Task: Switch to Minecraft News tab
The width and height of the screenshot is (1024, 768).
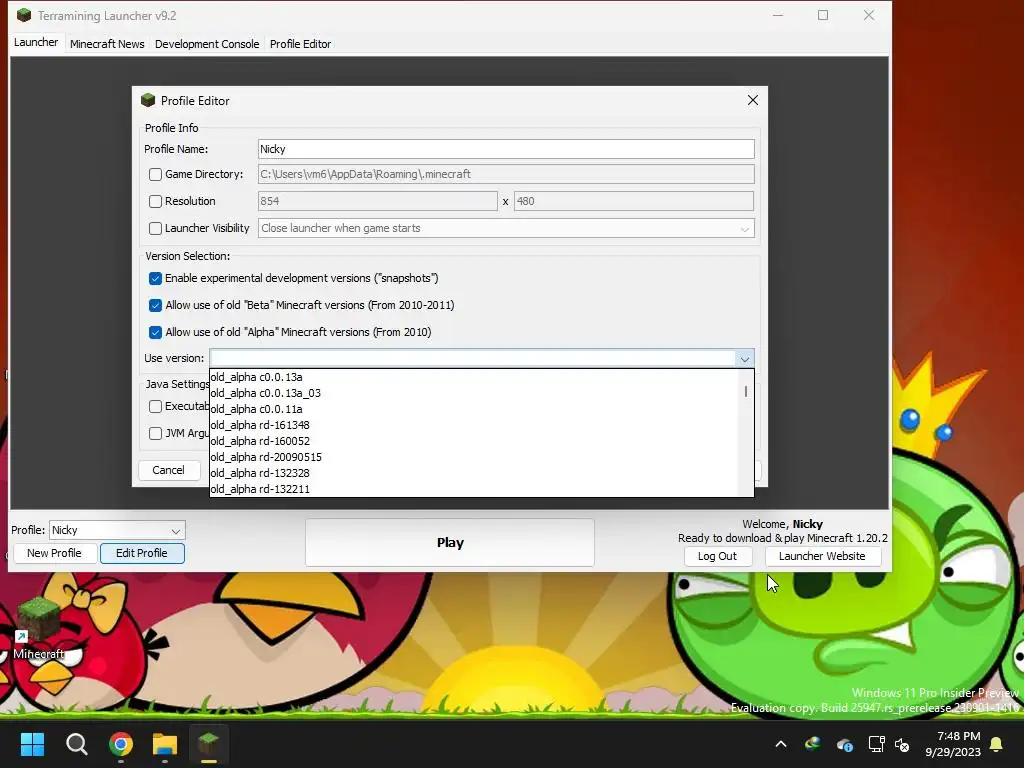Action: pyautogui.click(x=107, y=44)
